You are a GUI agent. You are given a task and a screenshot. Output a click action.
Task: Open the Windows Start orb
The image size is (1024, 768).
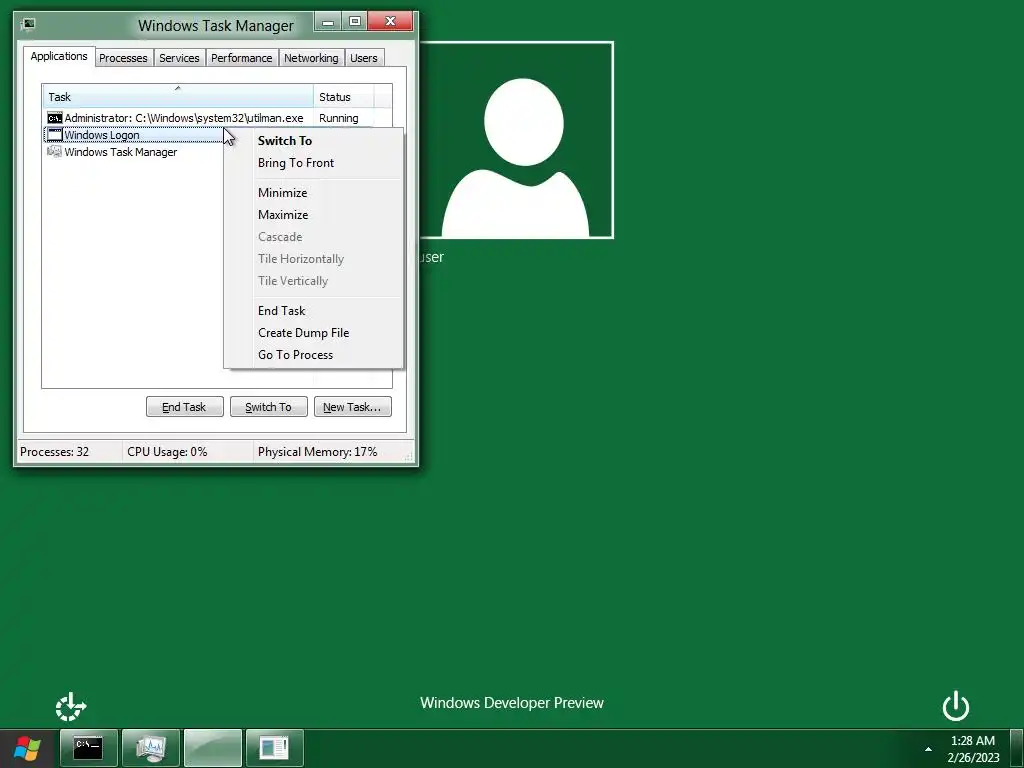coord(27,748)
